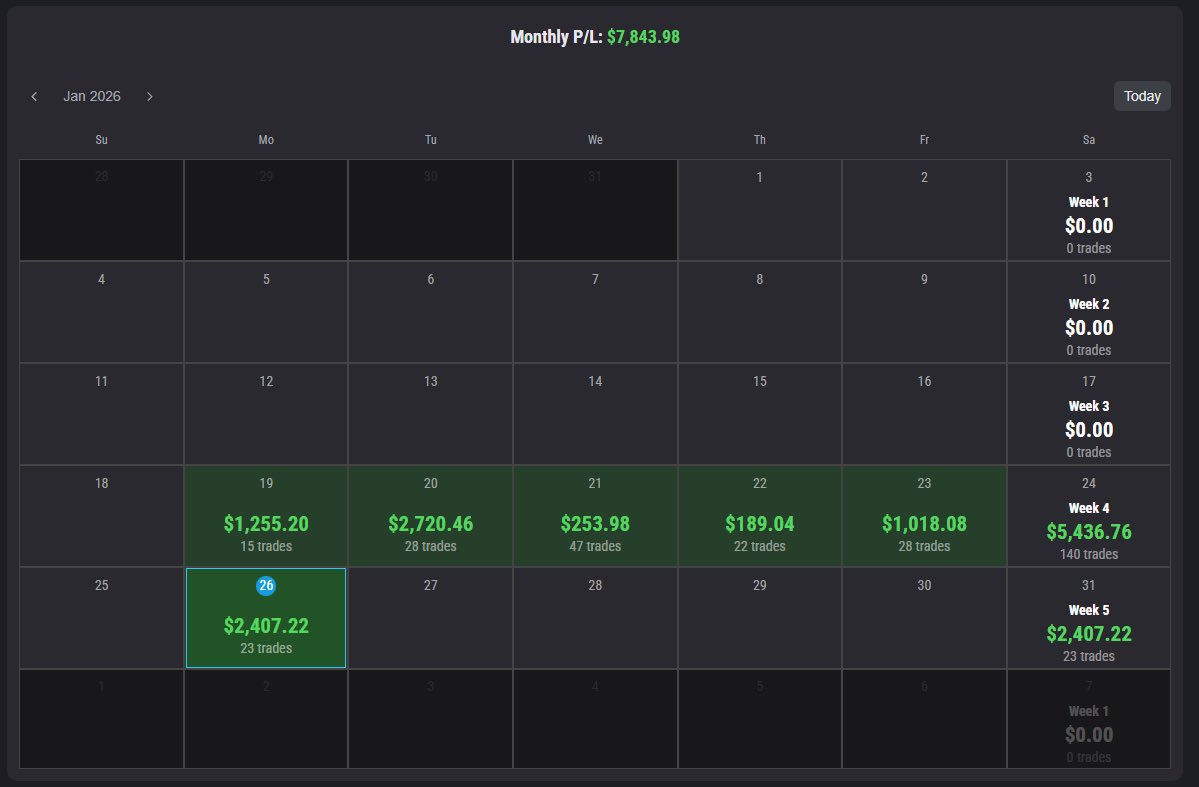Select day 6 in calendar
Screen dimensions: 1199x787
431,312
